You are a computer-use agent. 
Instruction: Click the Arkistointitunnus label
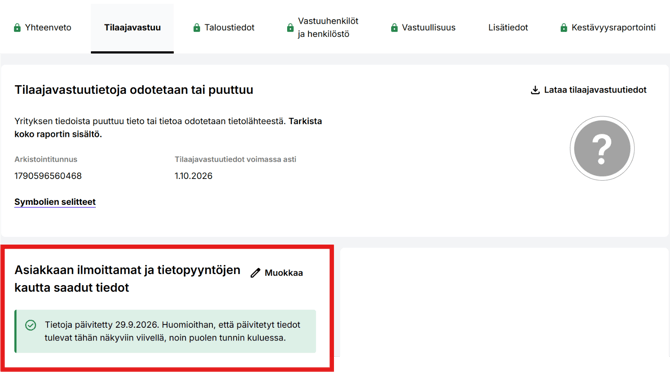click(46, 159)
